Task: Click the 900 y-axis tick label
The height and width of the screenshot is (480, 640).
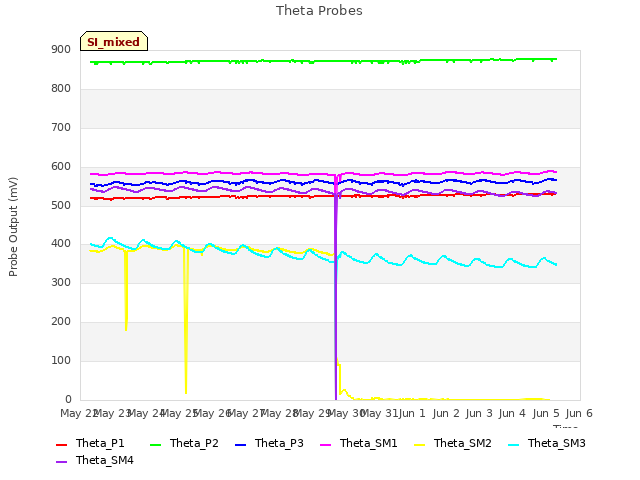Action: 61,50
